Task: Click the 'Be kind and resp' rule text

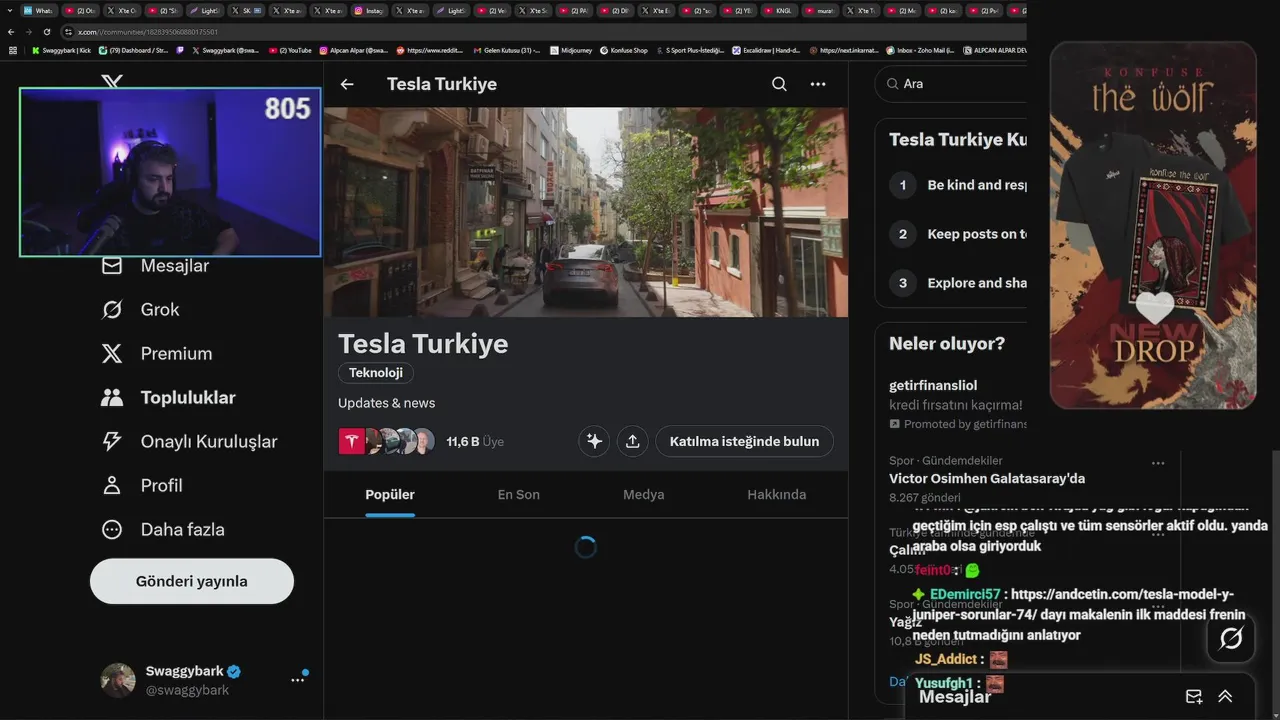Action: click(x=977, y=185)
